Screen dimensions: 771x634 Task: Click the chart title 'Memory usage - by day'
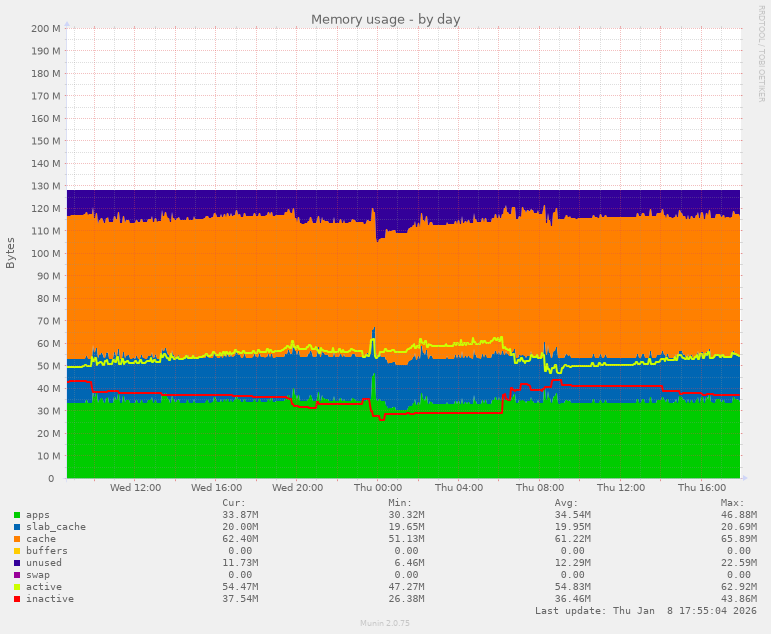point(386,19)
